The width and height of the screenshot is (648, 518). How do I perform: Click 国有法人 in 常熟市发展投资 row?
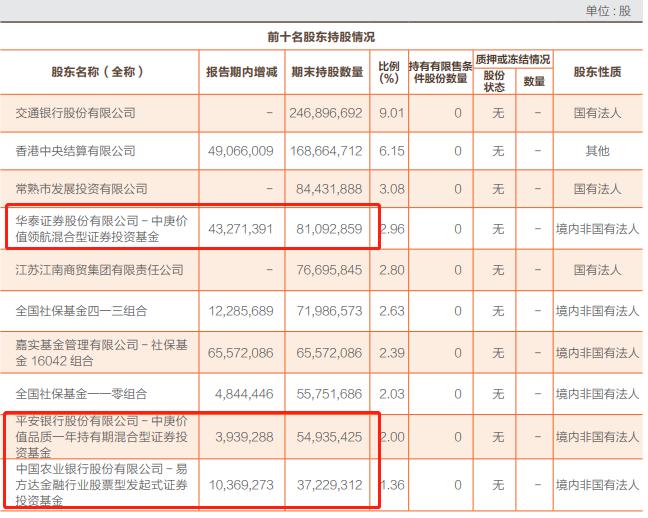(597, 189)
